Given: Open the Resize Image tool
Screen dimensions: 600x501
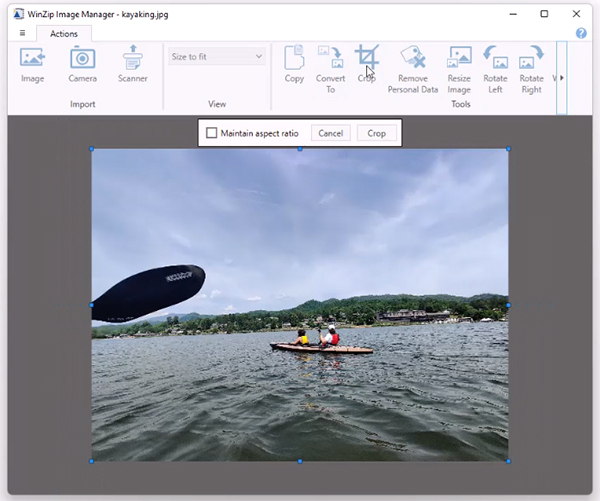Looking at the screenshot, I should click(x=459, y=59).
